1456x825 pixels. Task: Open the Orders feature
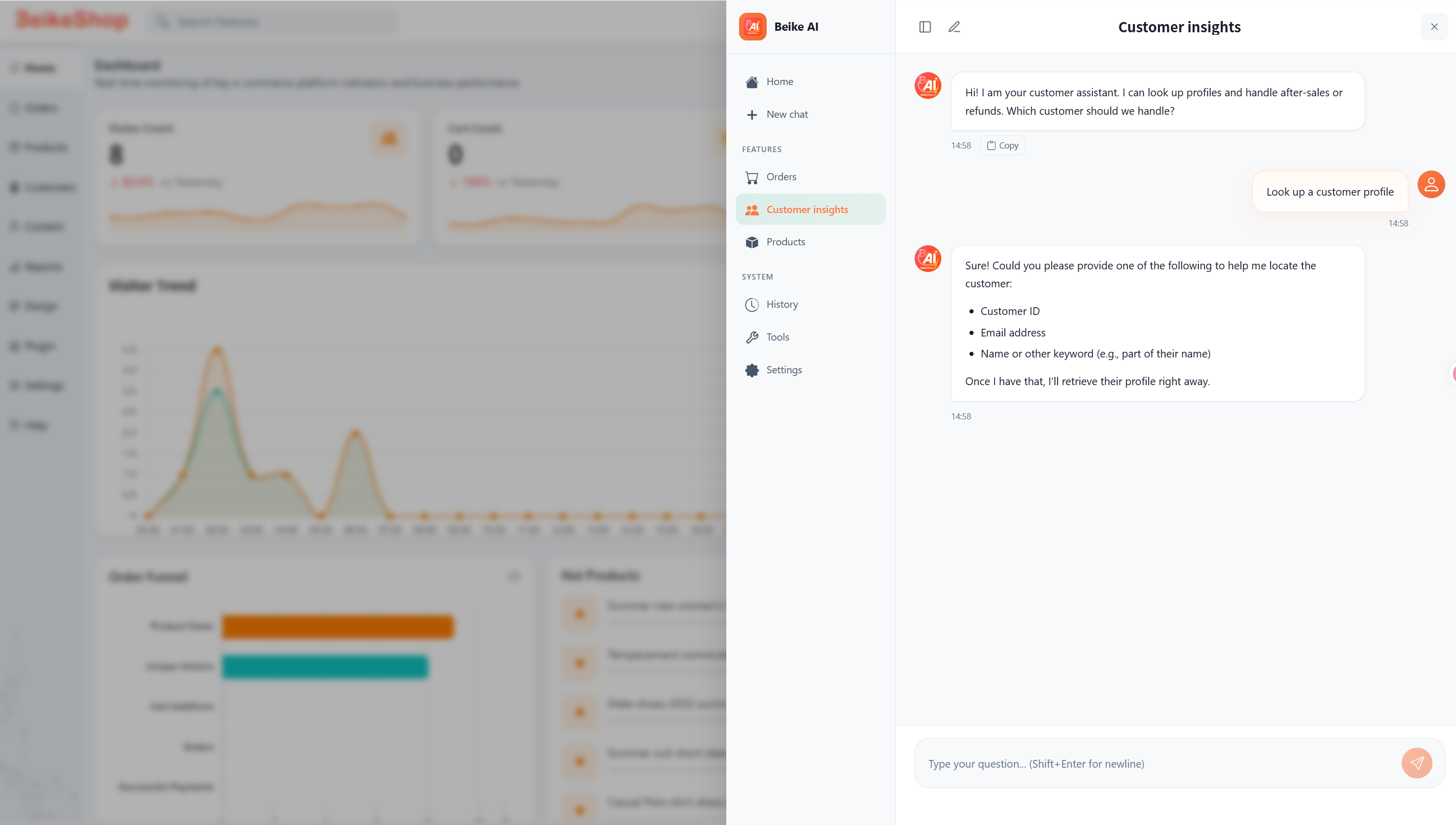tap(811, 177)
